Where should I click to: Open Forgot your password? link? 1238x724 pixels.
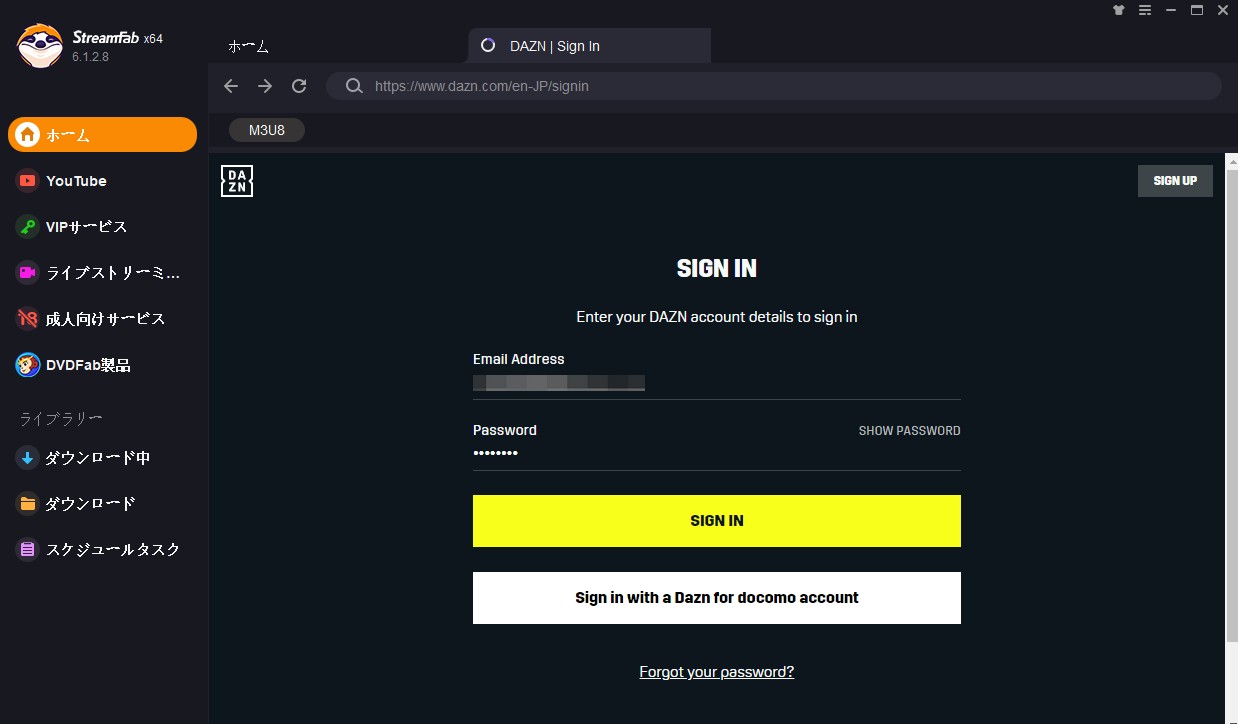pos(717,672)
